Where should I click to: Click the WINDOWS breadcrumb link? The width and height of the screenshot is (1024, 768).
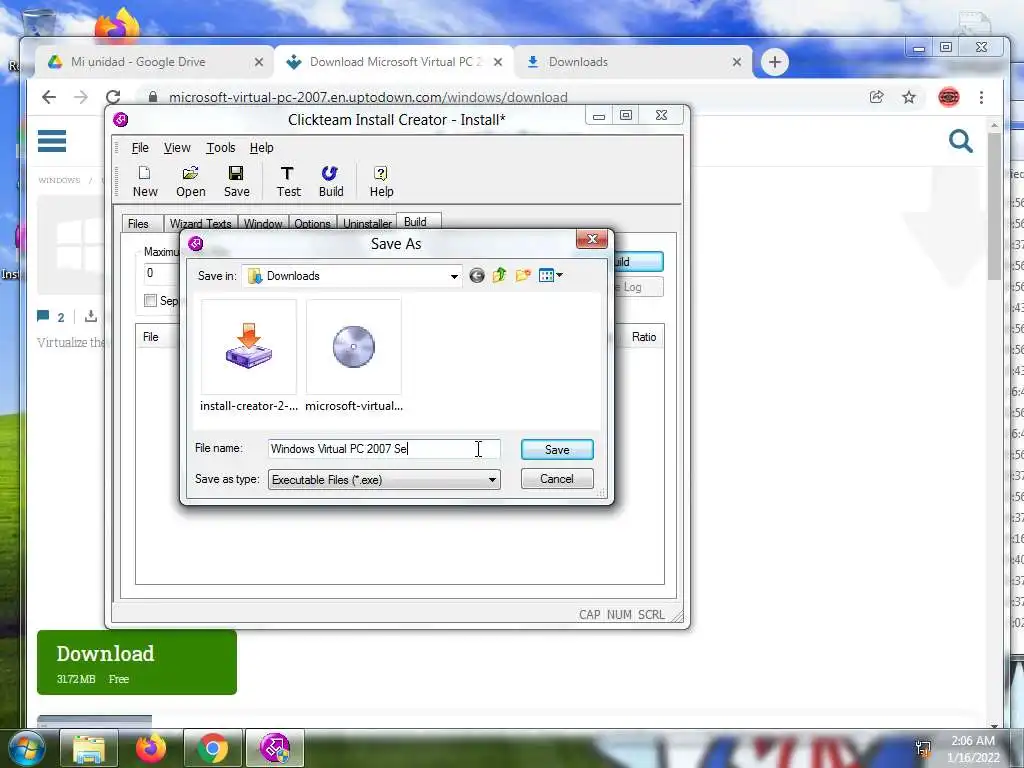59,180
